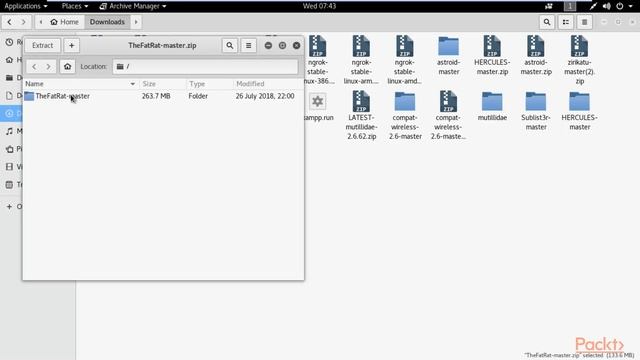
Task: Click the path bar right chevron in Files
Action: pos(136,22)
